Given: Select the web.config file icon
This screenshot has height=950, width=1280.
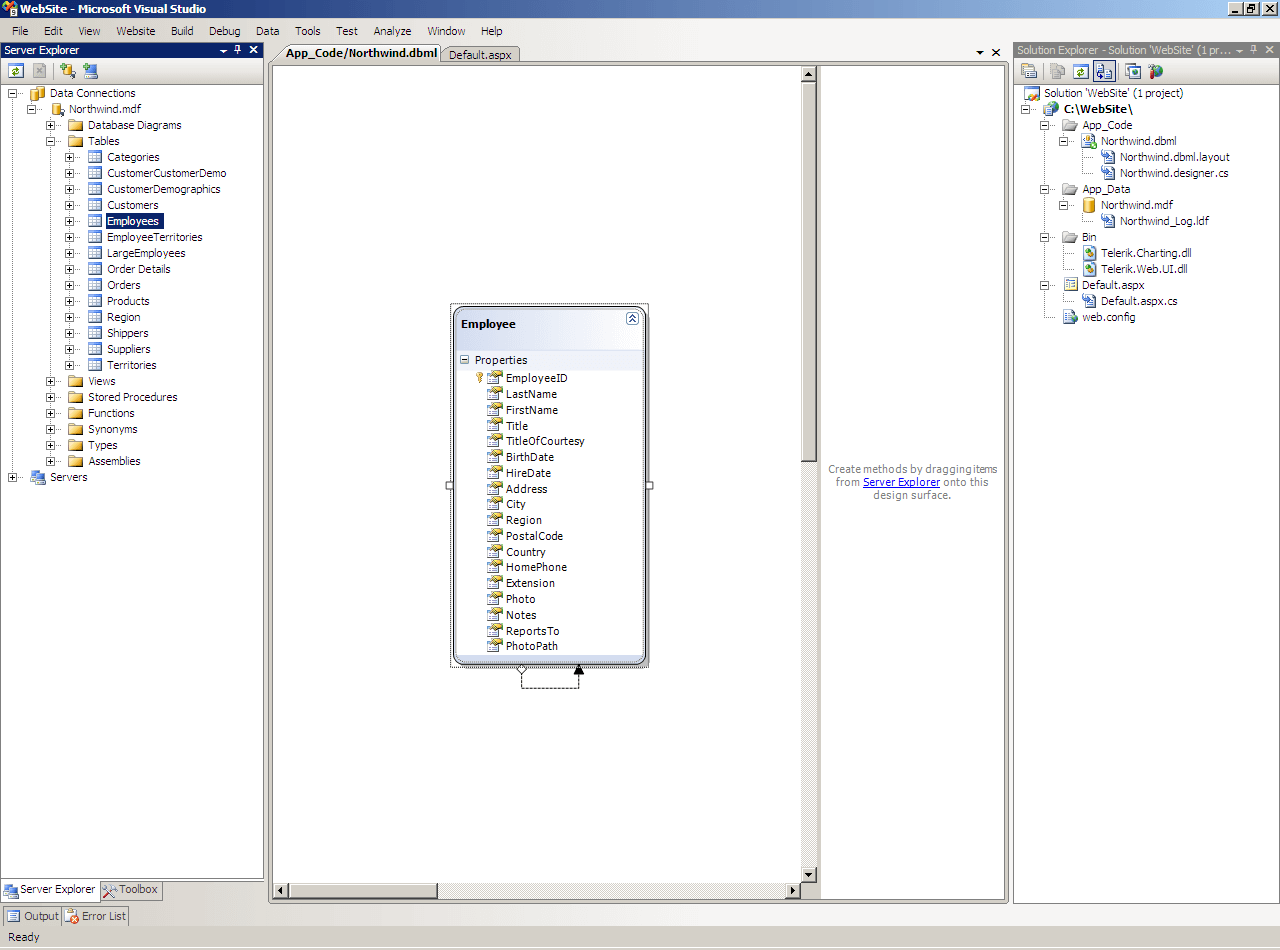Looking at the screenshot, I should click(1071, 317).
